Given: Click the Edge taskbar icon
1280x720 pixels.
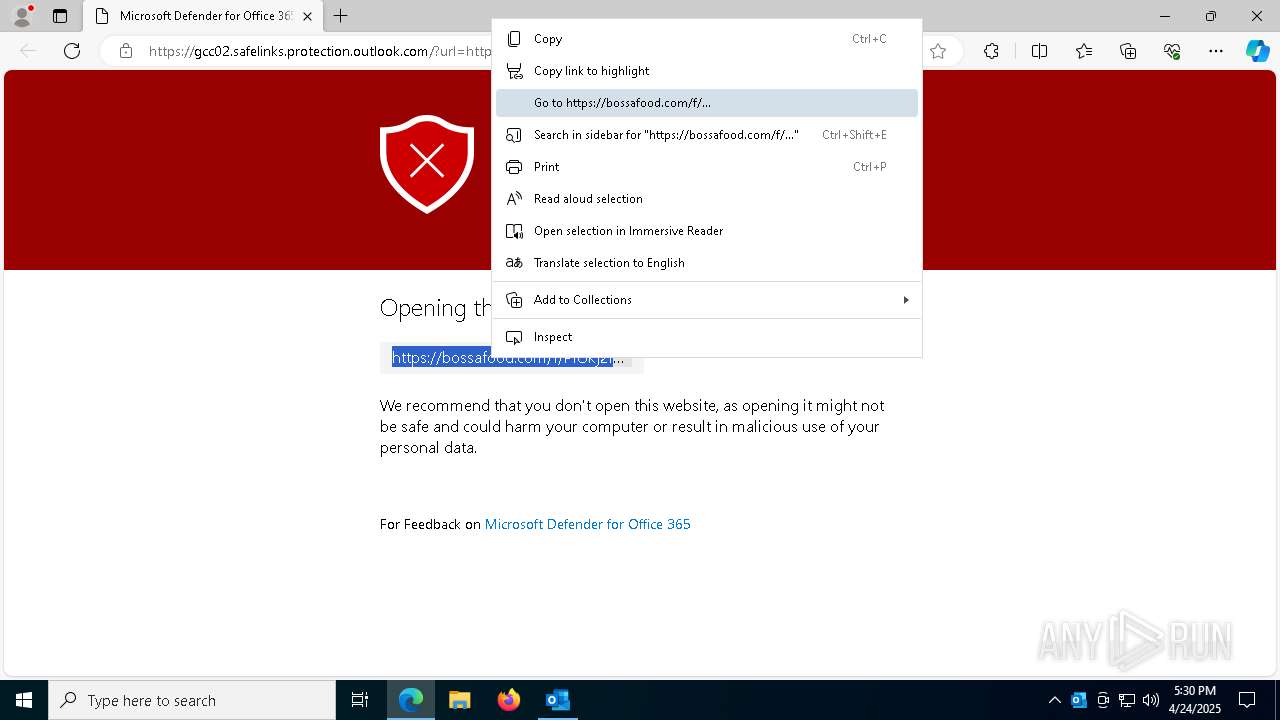Looking at the screenshot, I should pos(411,700).
